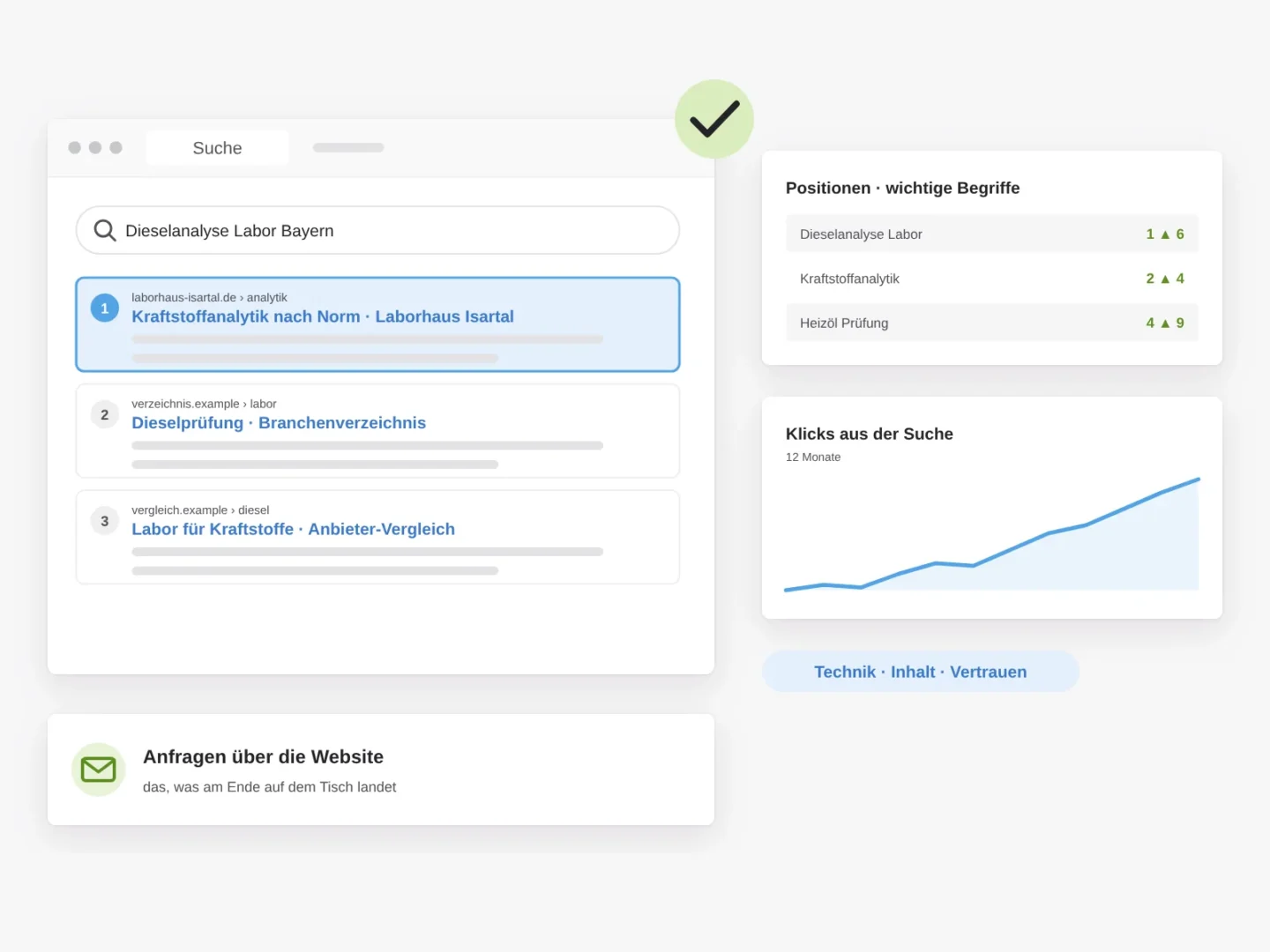Select the number 3 rank badge

pos(105,521)
